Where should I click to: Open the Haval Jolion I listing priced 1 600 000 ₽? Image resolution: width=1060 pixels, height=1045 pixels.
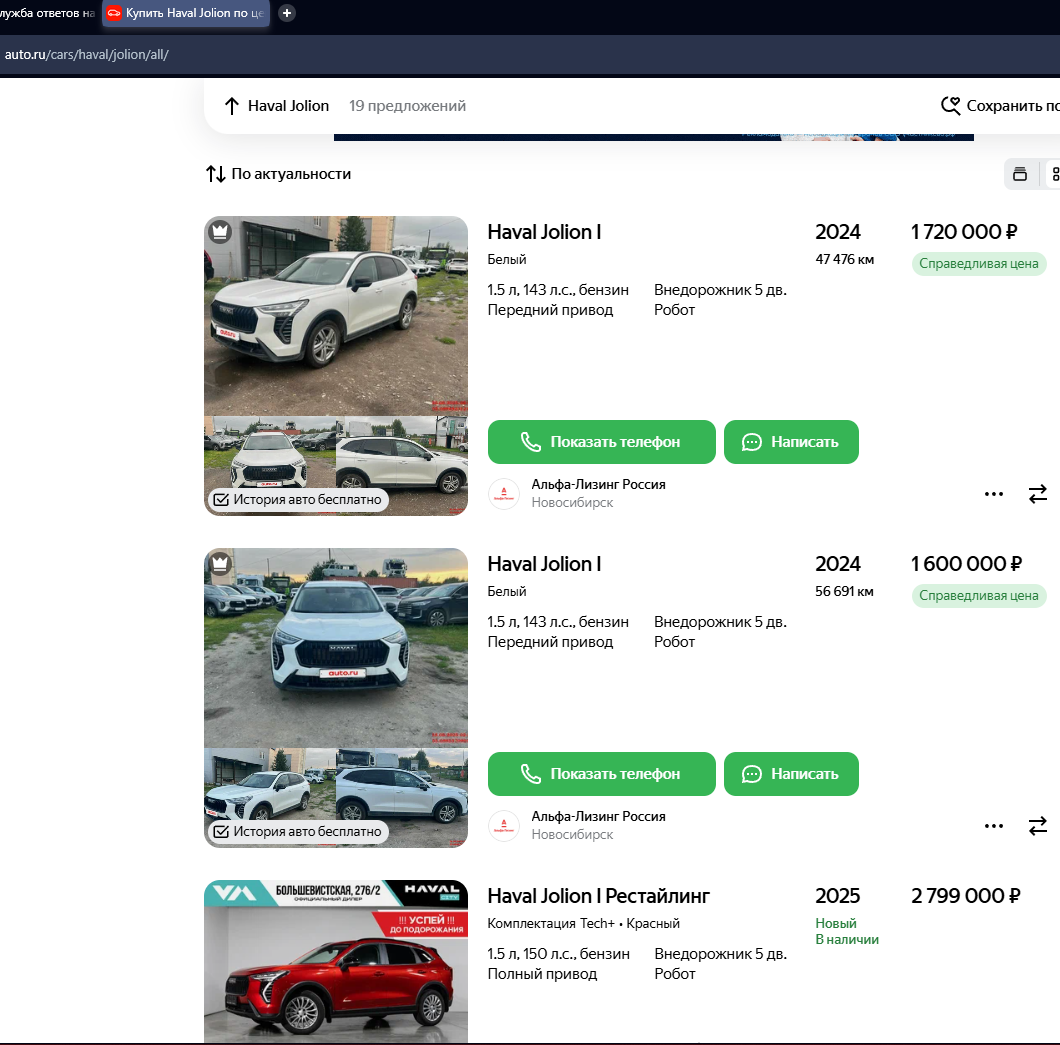(x=544, y=564)
